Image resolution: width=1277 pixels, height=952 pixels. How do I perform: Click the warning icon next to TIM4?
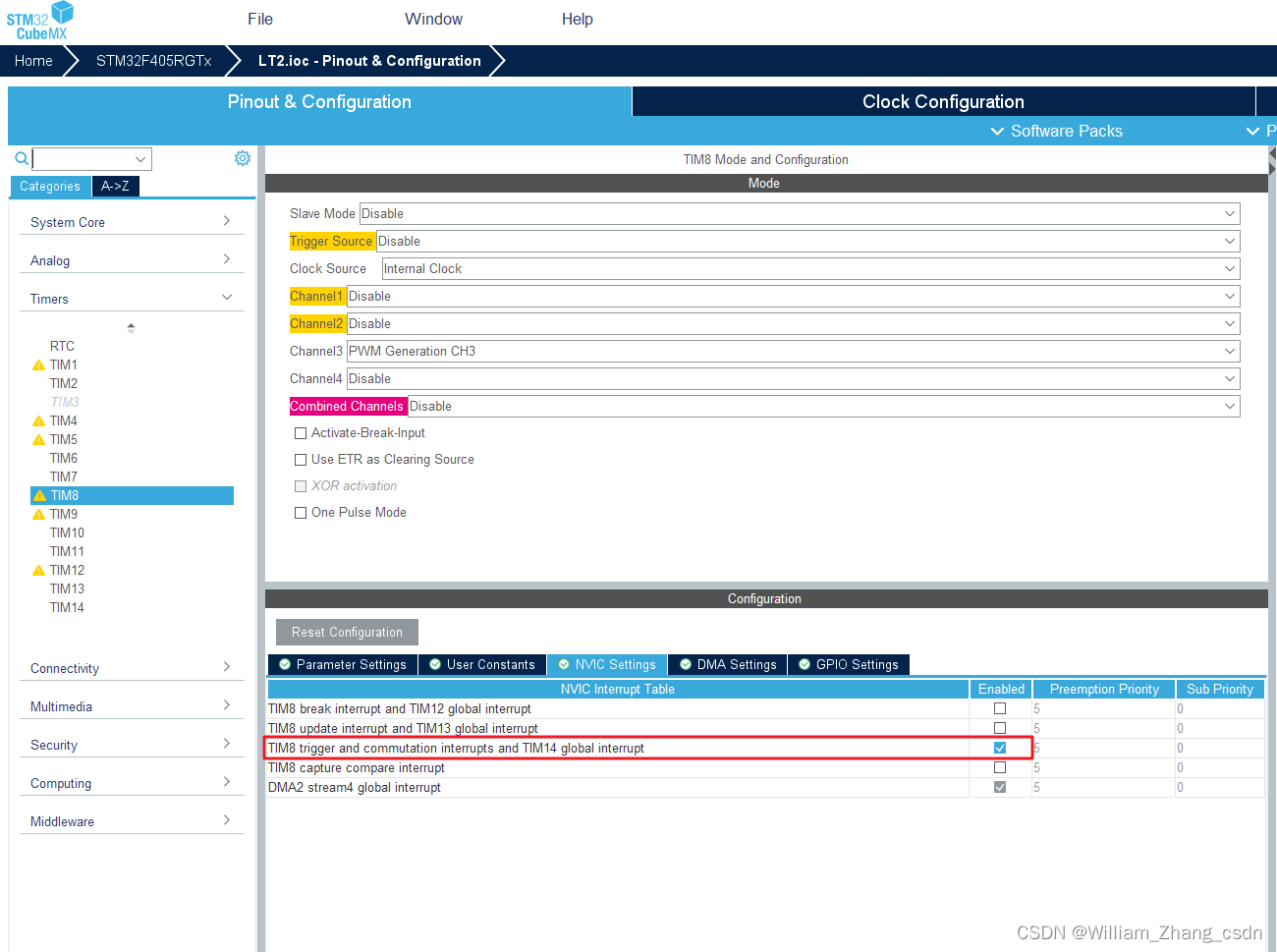(x=39, y=421)
